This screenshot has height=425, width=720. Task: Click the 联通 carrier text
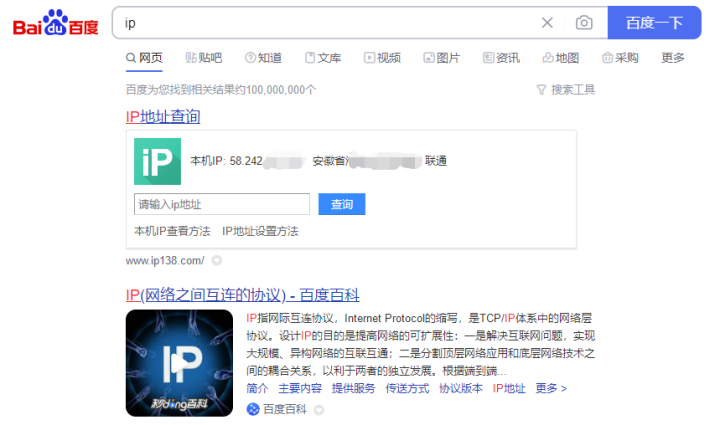(436, 161)
